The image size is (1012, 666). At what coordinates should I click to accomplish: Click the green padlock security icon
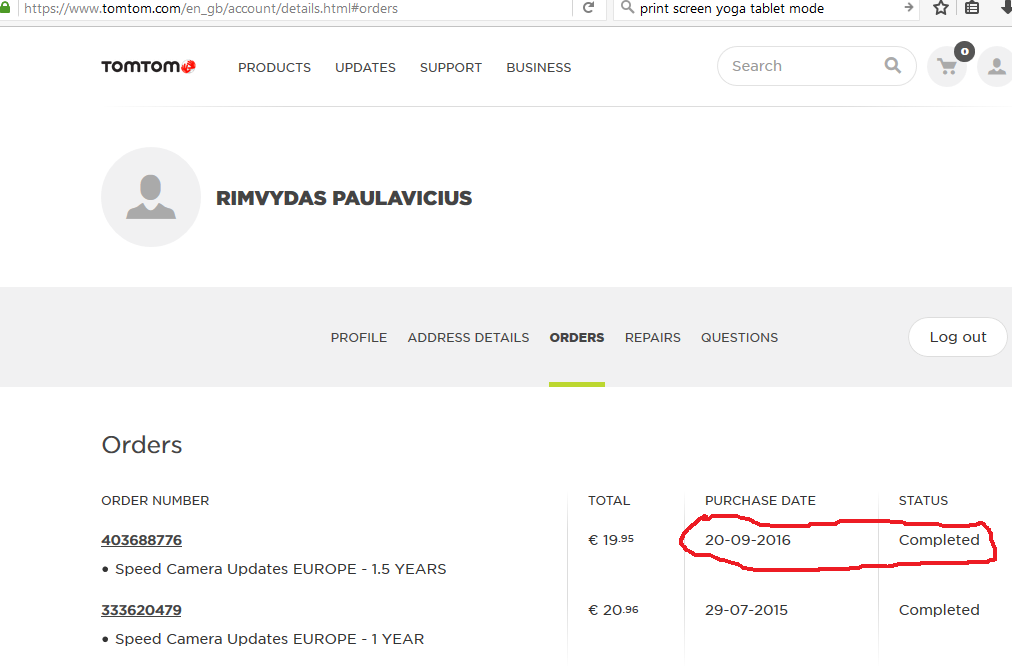(5, 8)
